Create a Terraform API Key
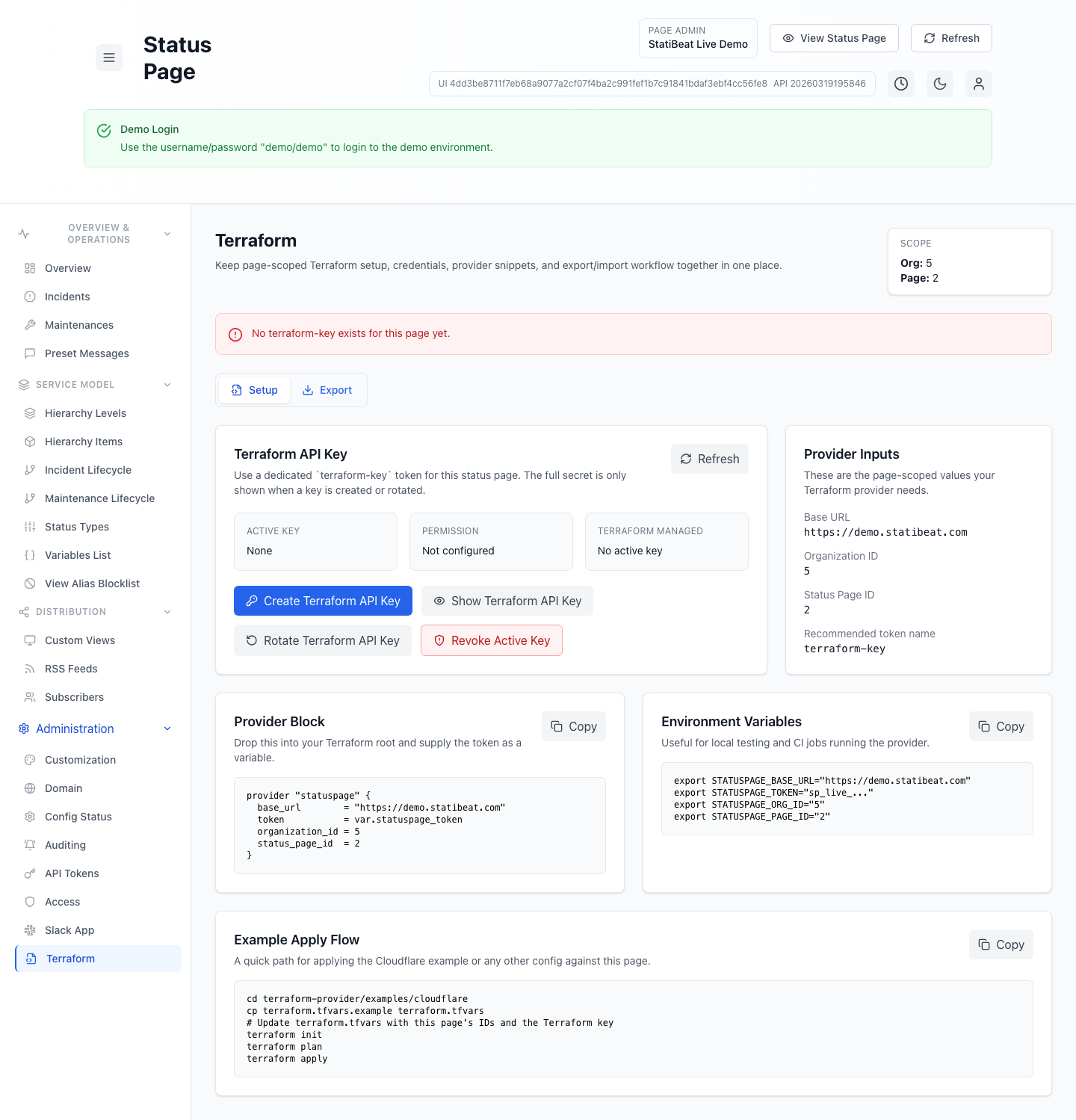Screen dimensions: 1076x1120 point(323,601)
